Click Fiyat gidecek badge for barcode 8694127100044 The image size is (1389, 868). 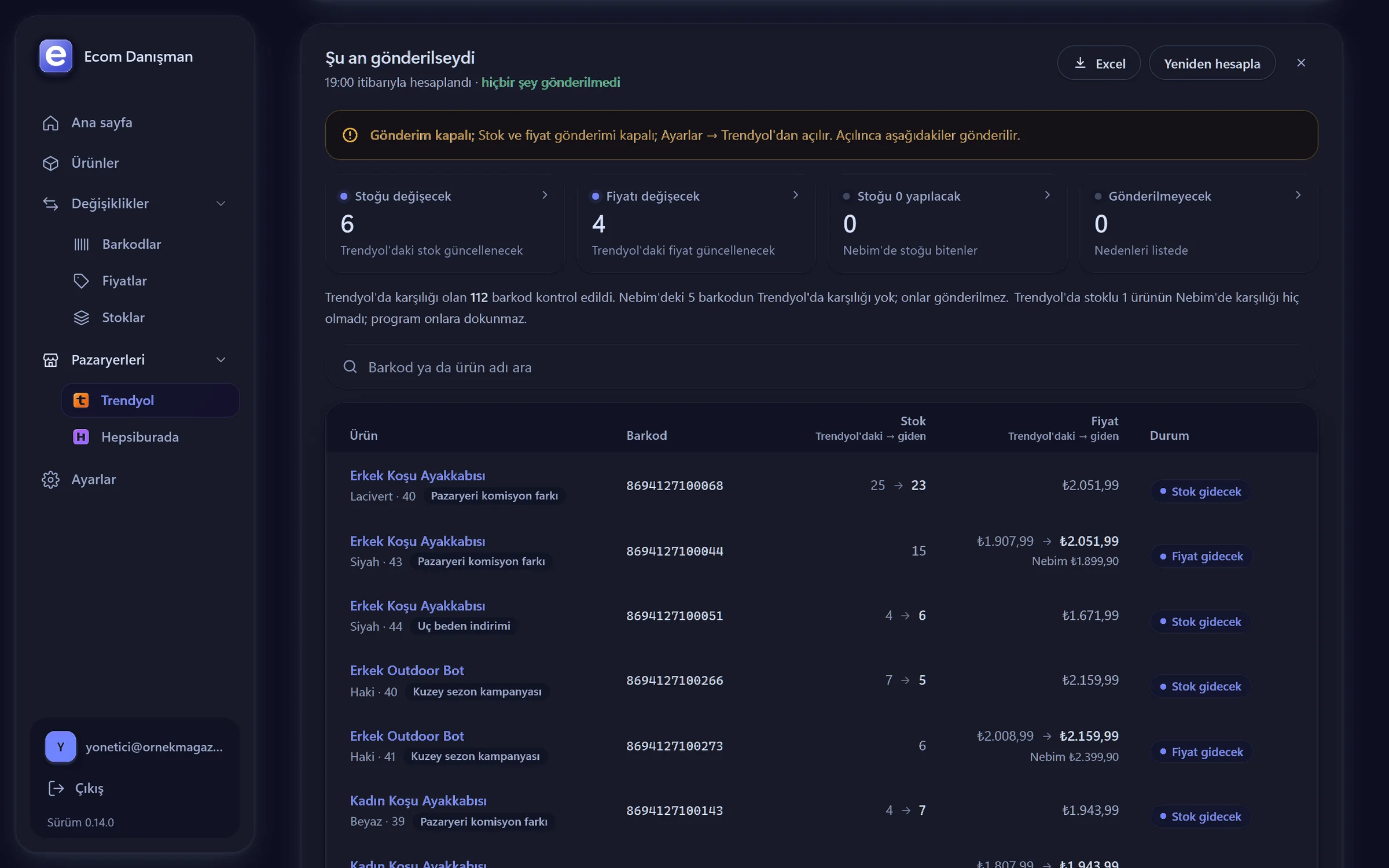pyautogui.click(x=1201, y=556)
